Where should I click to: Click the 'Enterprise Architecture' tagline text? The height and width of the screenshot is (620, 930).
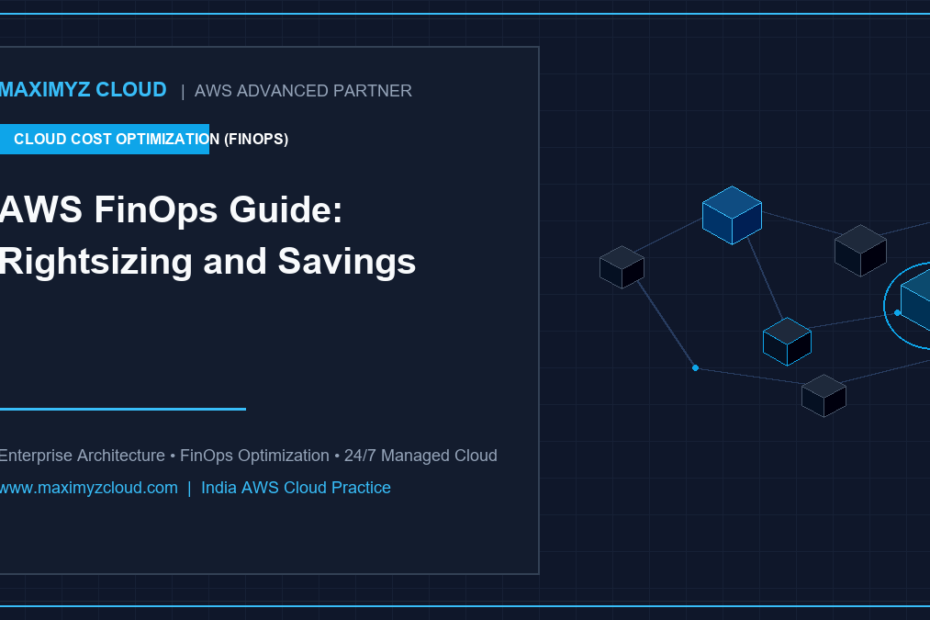[x=82, y=456]
